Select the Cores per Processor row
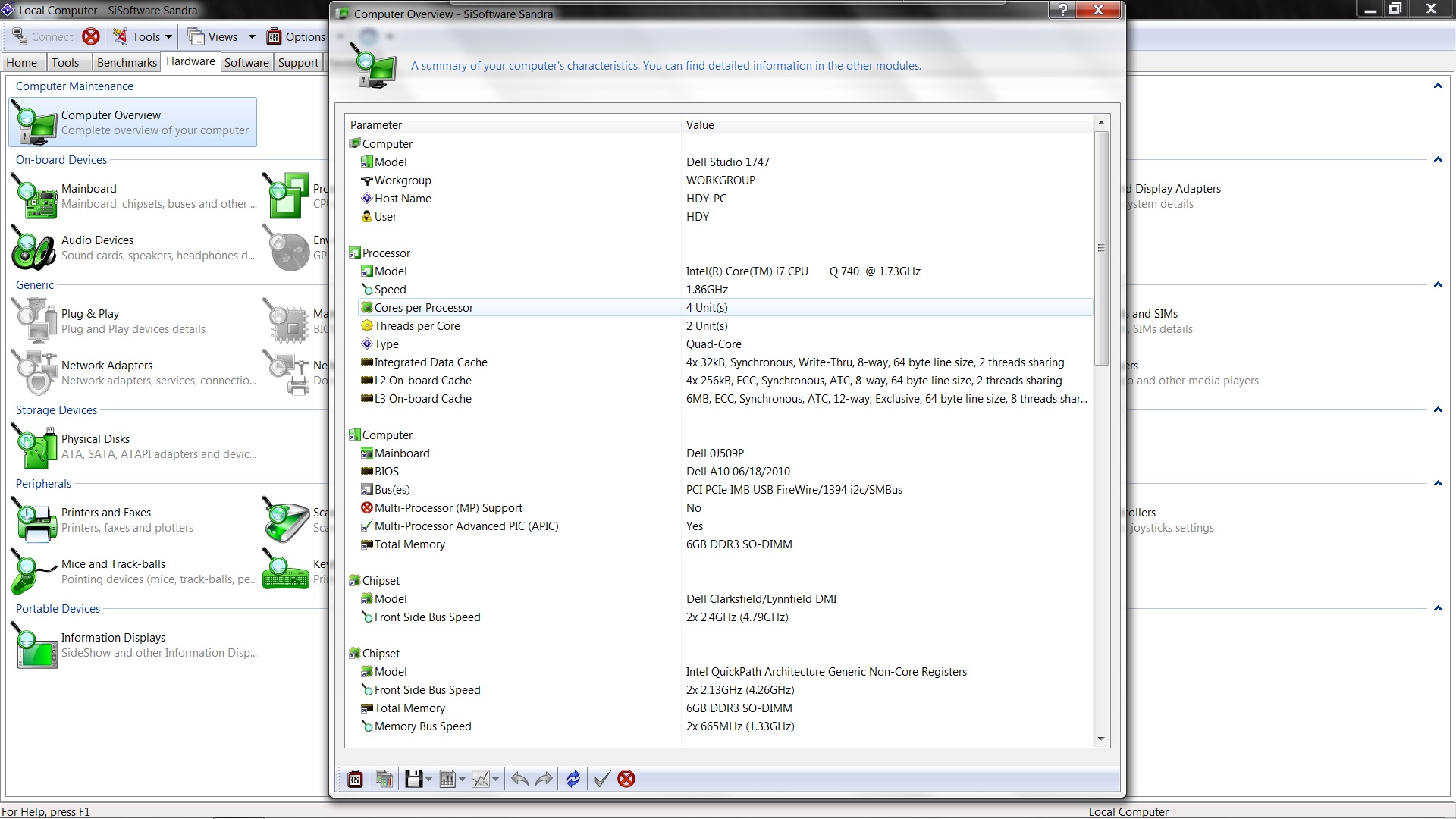Image resolution: width=1456 pixels, height=819 pixels. [x=725, y=307]
